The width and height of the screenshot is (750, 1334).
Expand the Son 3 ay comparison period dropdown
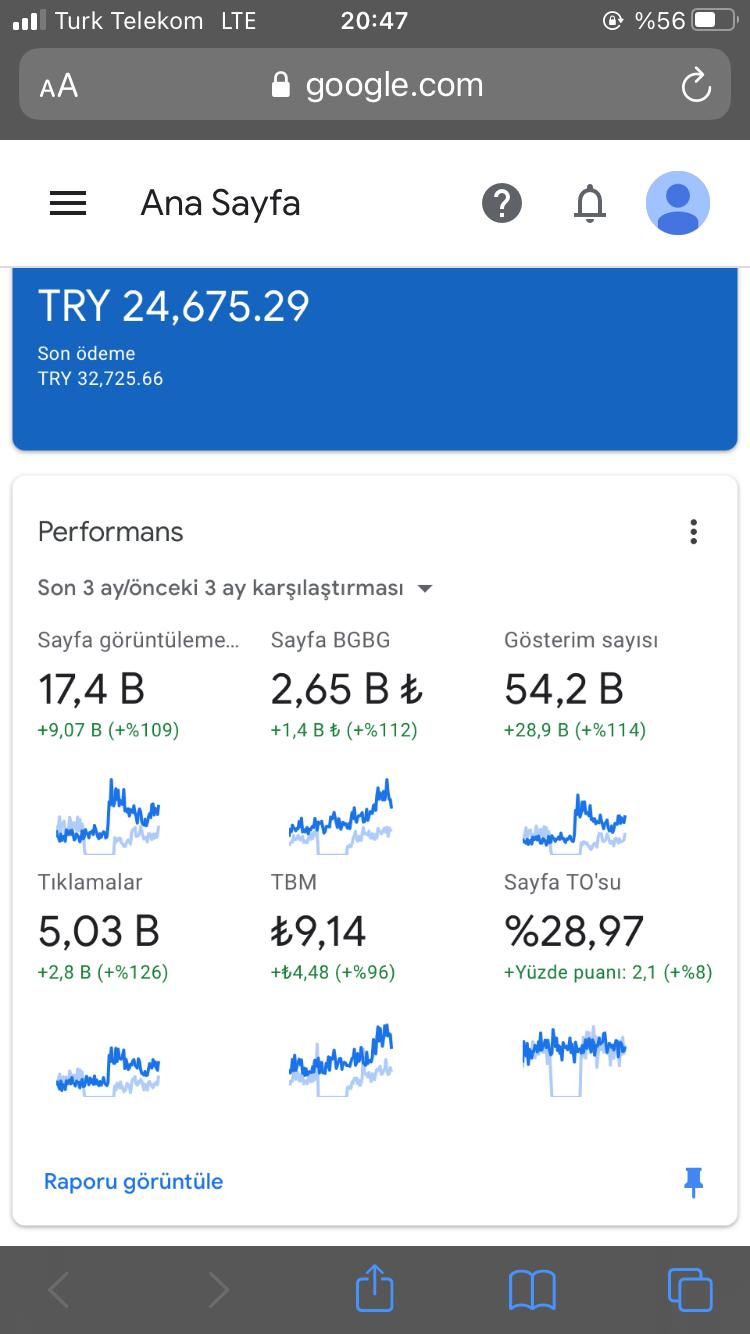(x=236, y=588)
